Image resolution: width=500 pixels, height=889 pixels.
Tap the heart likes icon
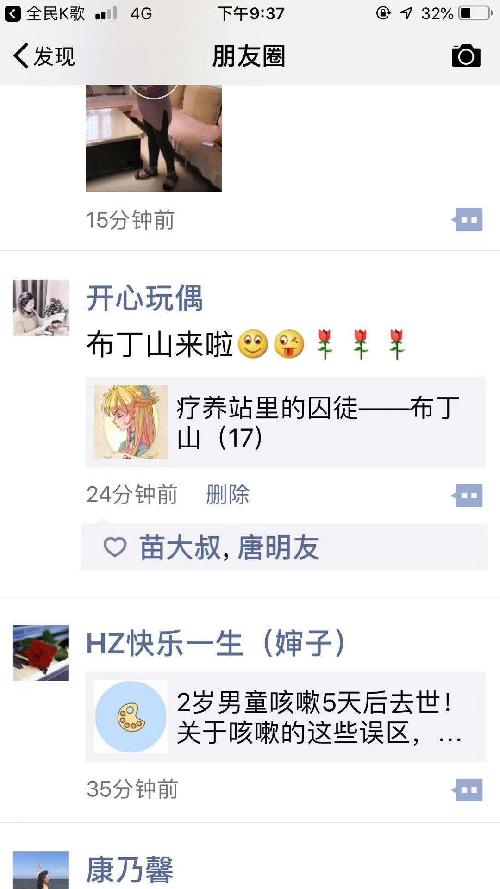115,547
